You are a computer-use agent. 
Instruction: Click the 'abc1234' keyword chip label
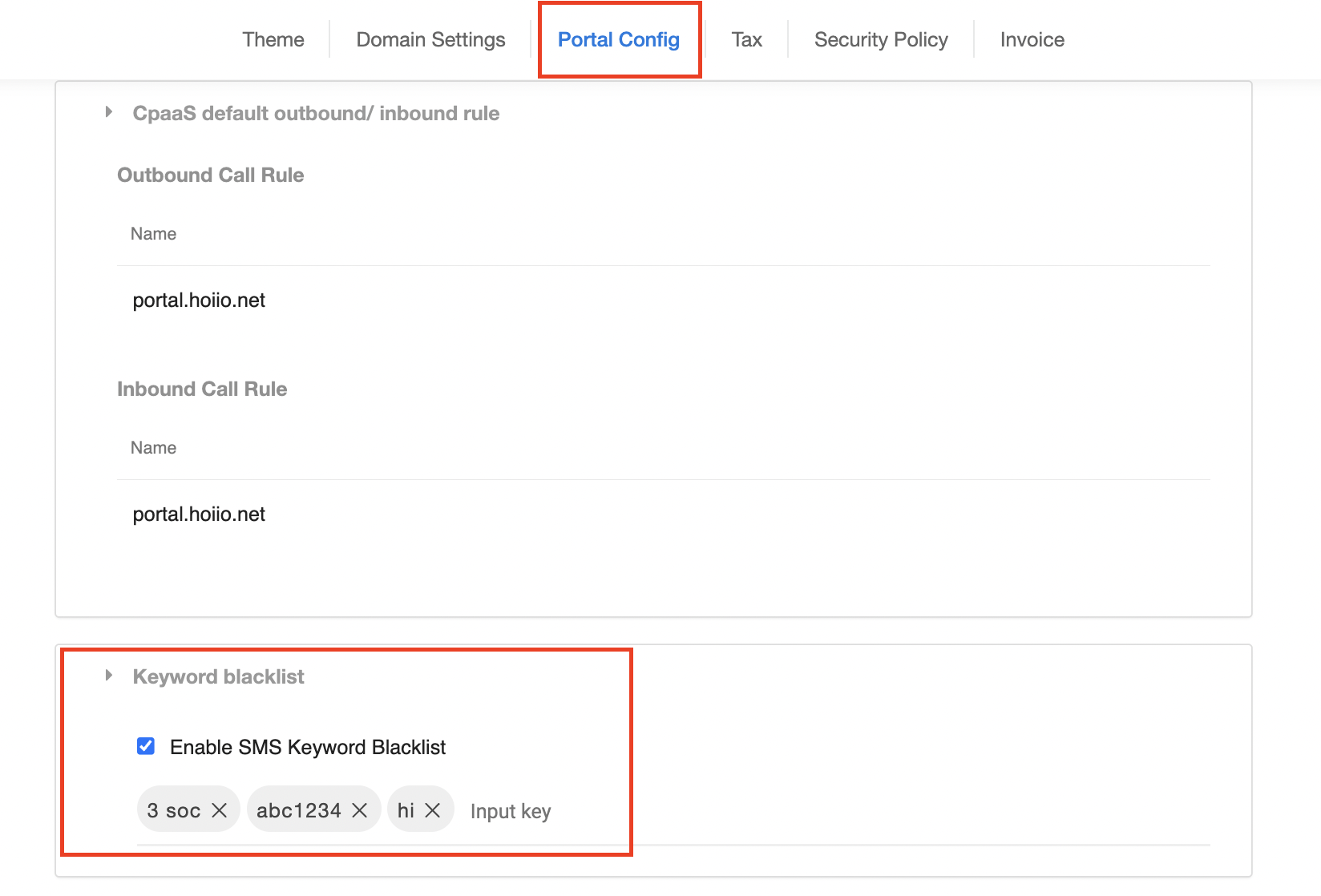[298, 810]
